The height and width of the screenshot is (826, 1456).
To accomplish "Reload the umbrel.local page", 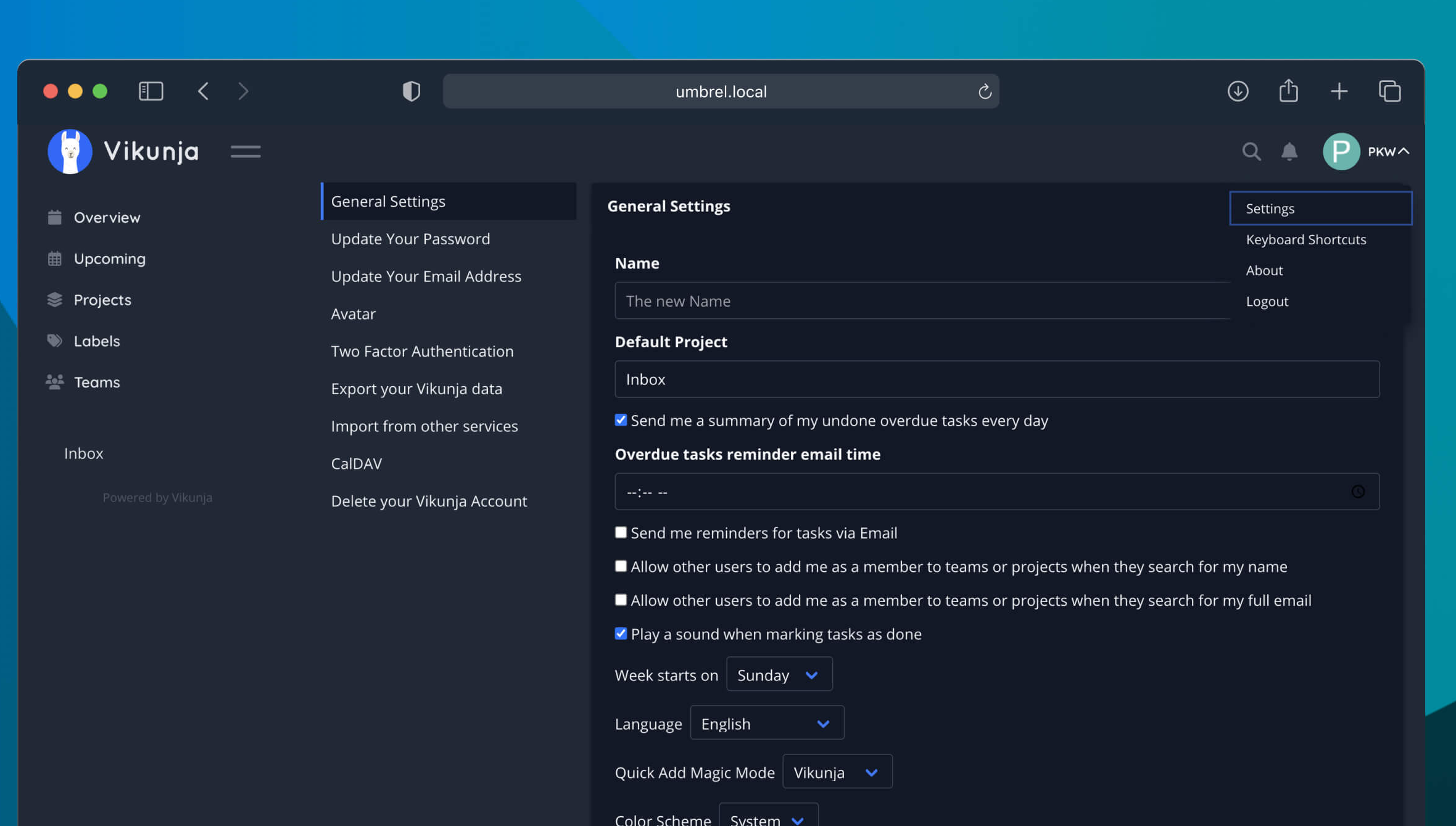I will [985, 91].
